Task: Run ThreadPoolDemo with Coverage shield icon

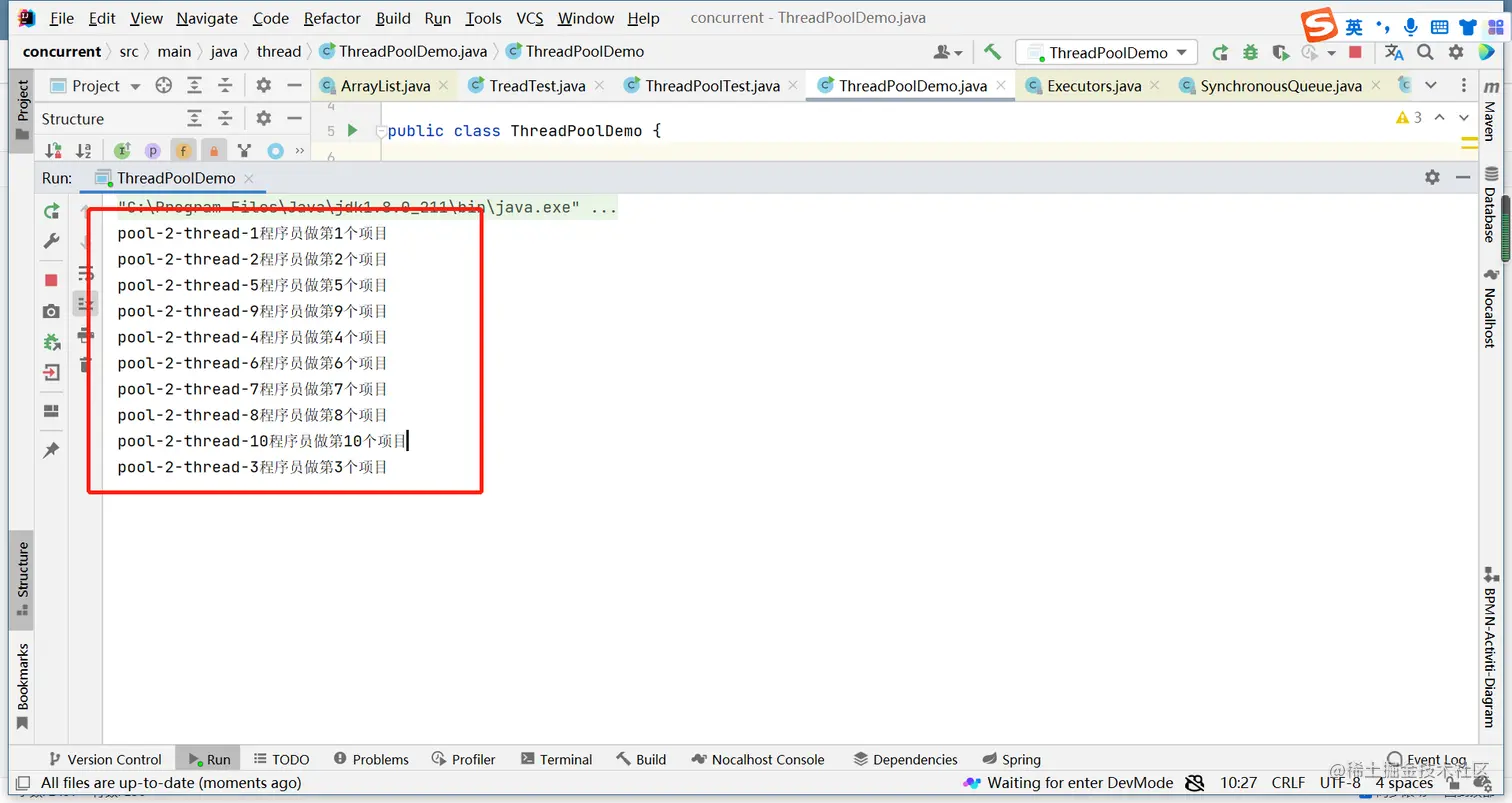Action: tap(1280, 52)
